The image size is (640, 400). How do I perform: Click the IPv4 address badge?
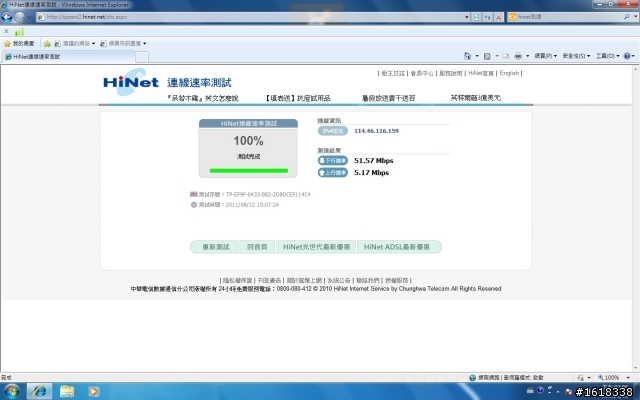pos(333,131)
